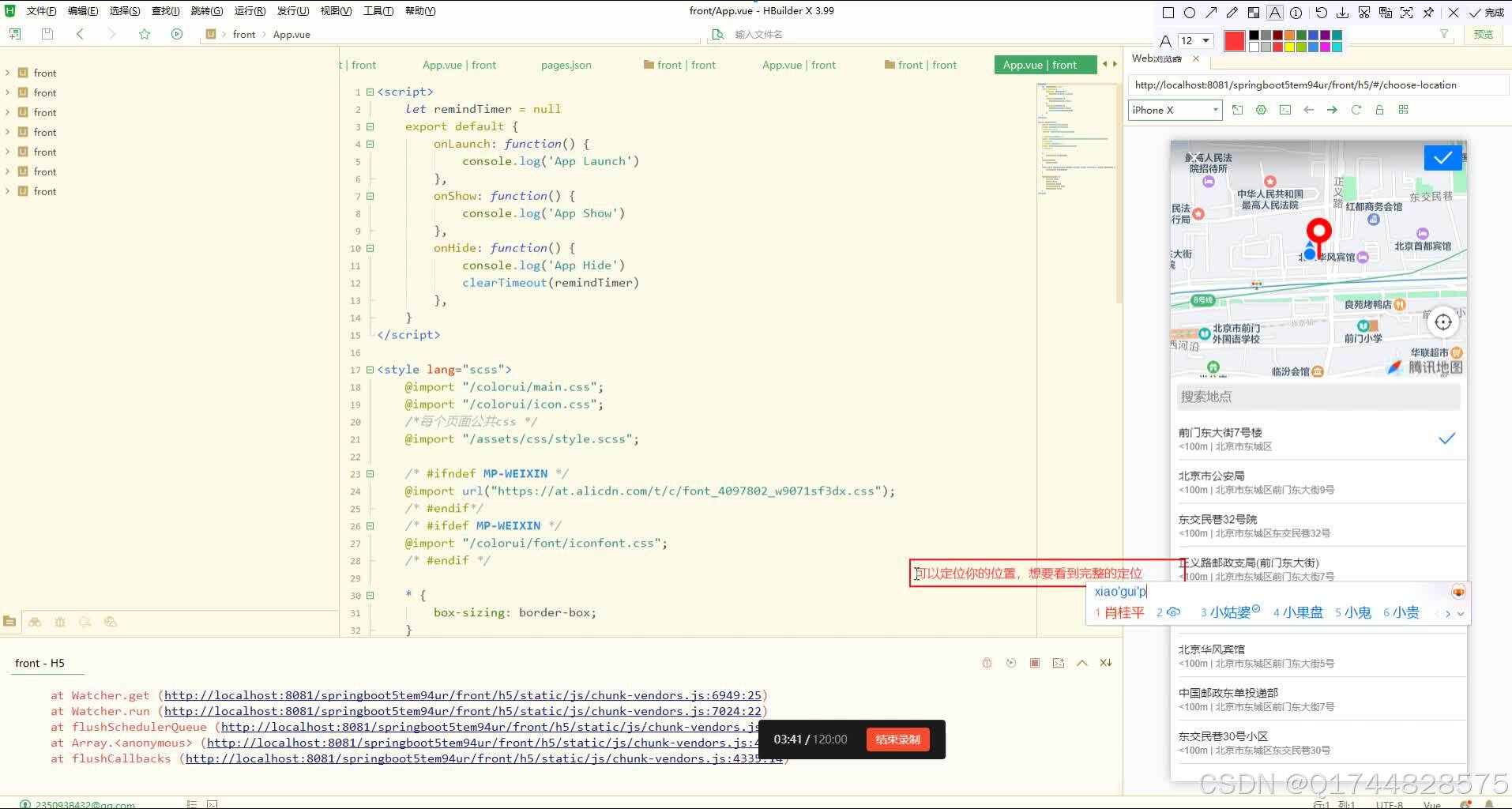Switch to the pages.json editor tab
Viewport: 1512px width, 809px height.
click(566, 65)
